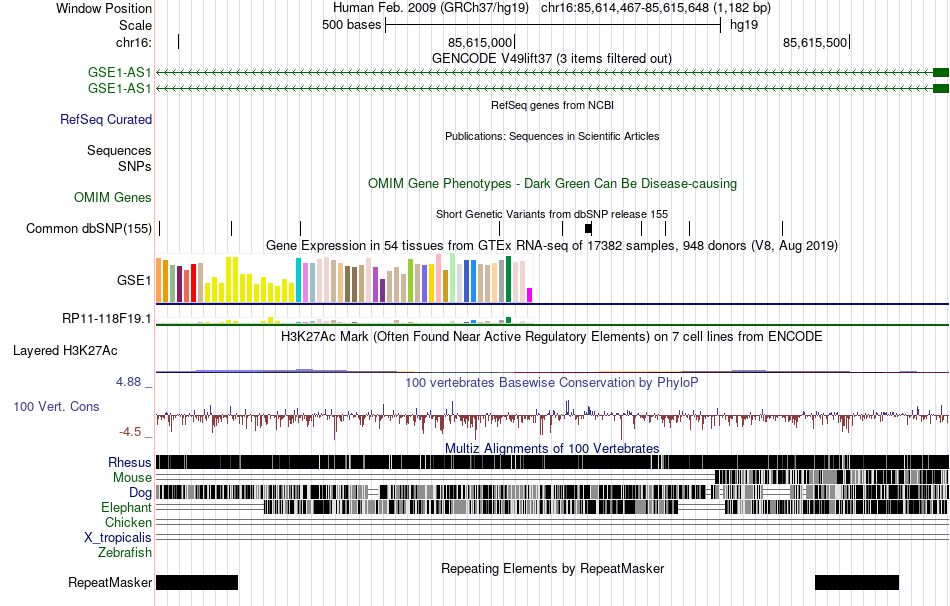Select the Mouse alignment row label
This screenshot has width=950, height=606.
pos(132,478)
